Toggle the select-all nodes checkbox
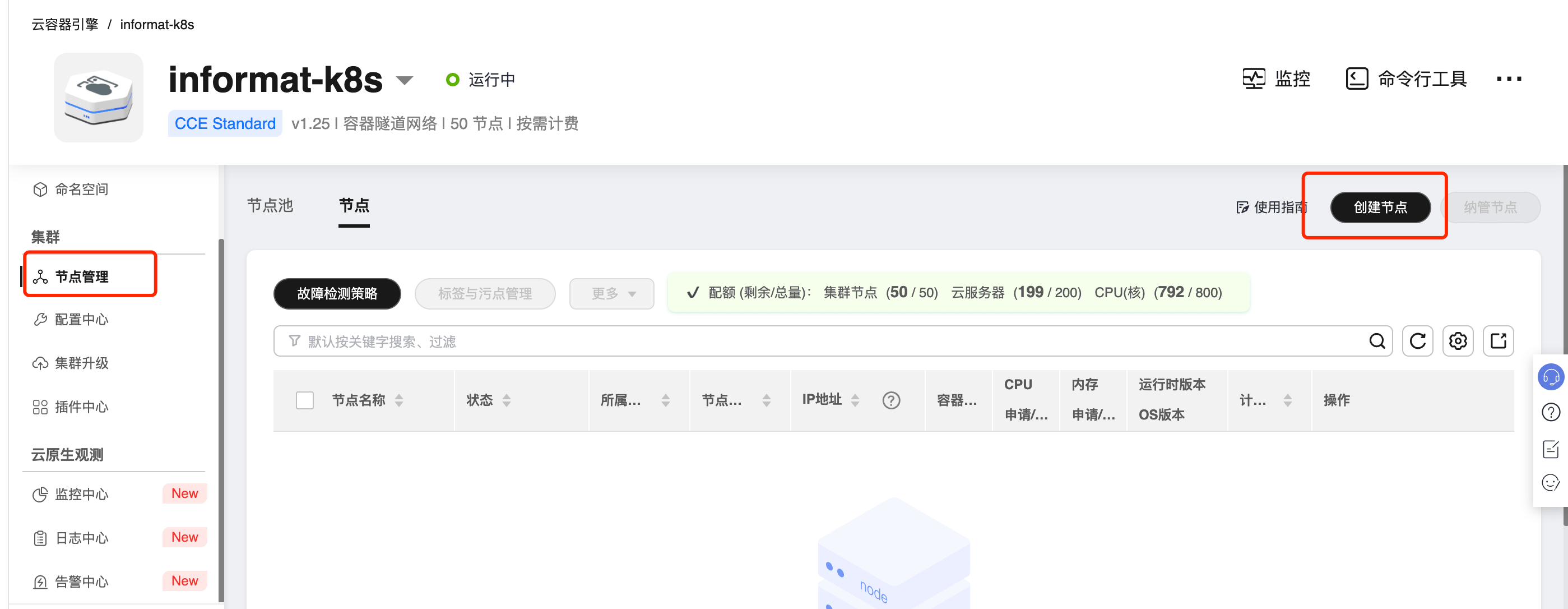The width and height of the screenshot is (1568, 609). 304,400
